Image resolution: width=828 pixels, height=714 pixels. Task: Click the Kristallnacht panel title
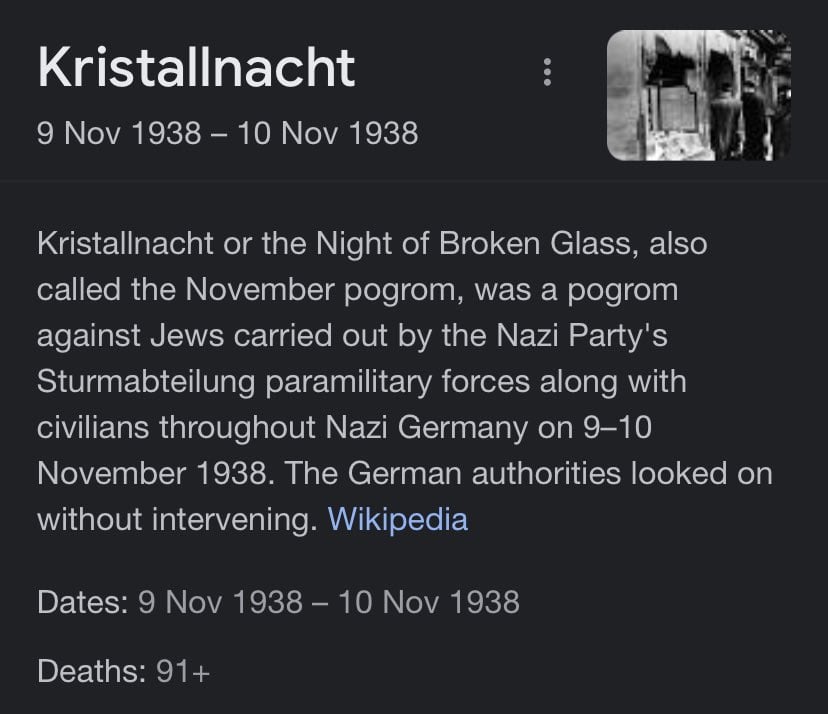click(196, 68)
